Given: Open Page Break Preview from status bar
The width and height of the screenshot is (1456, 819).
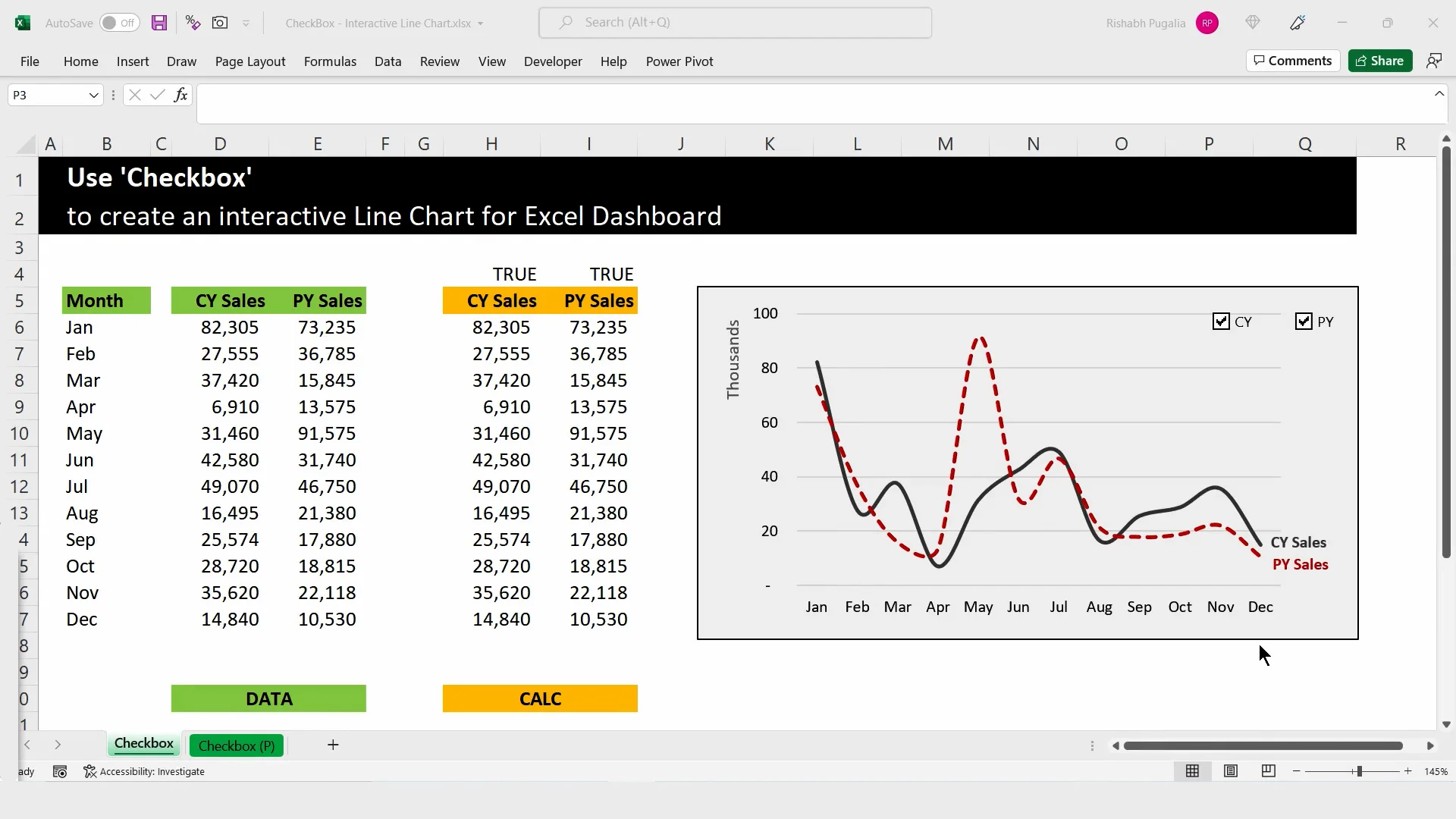Looking at the screenshot, I should tap(1267, 771).
